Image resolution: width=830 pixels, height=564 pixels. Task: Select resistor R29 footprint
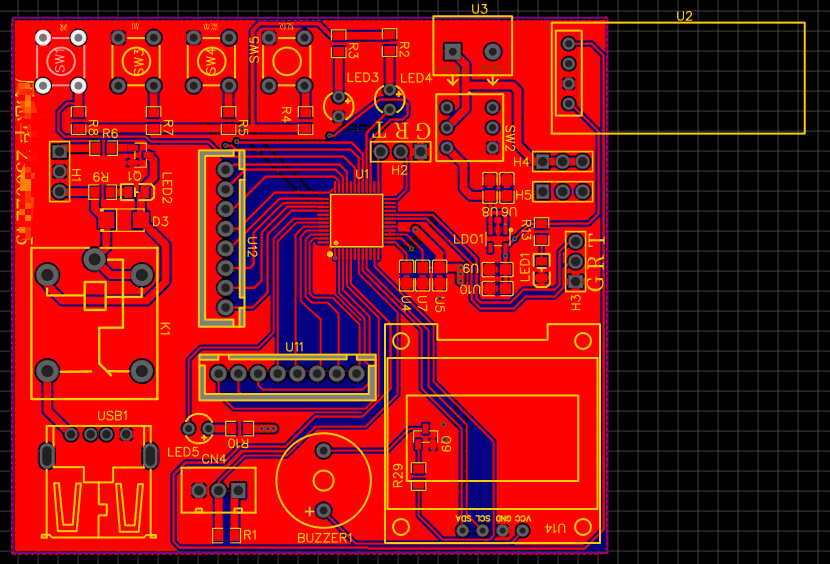tap(419, 476)
